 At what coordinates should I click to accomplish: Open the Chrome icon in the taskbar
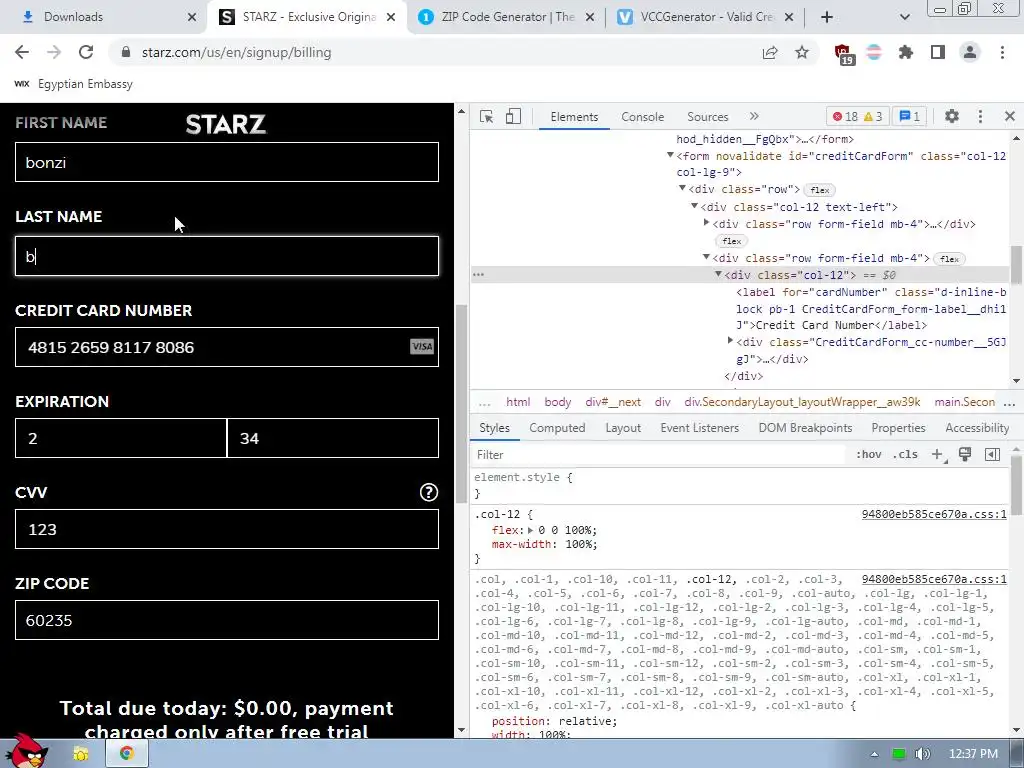click(x=126, y=753)
